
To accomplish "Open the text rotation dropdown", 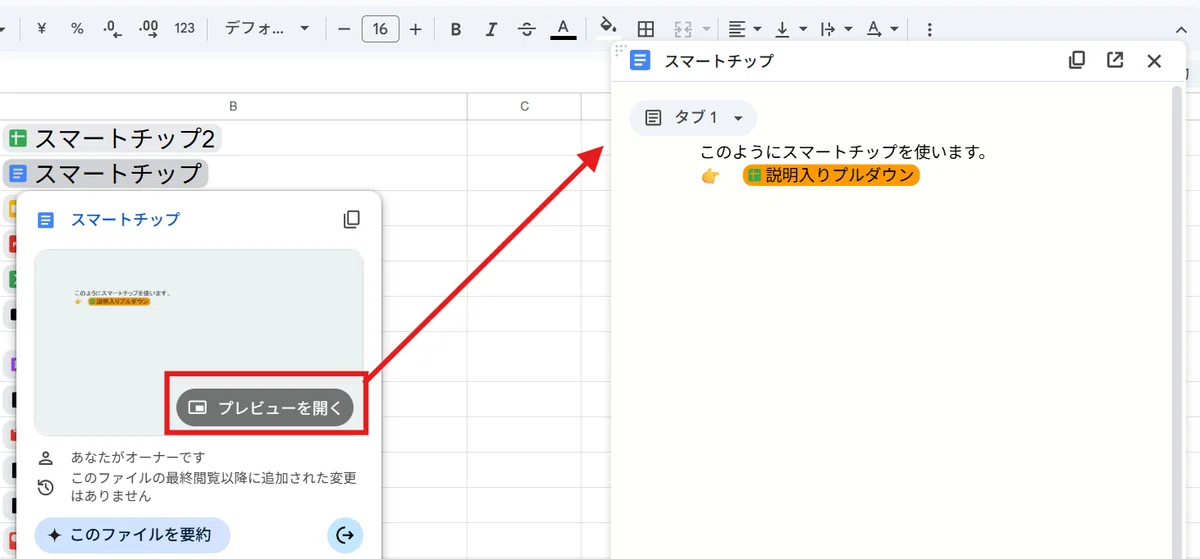I will click(x=881, y=29).
